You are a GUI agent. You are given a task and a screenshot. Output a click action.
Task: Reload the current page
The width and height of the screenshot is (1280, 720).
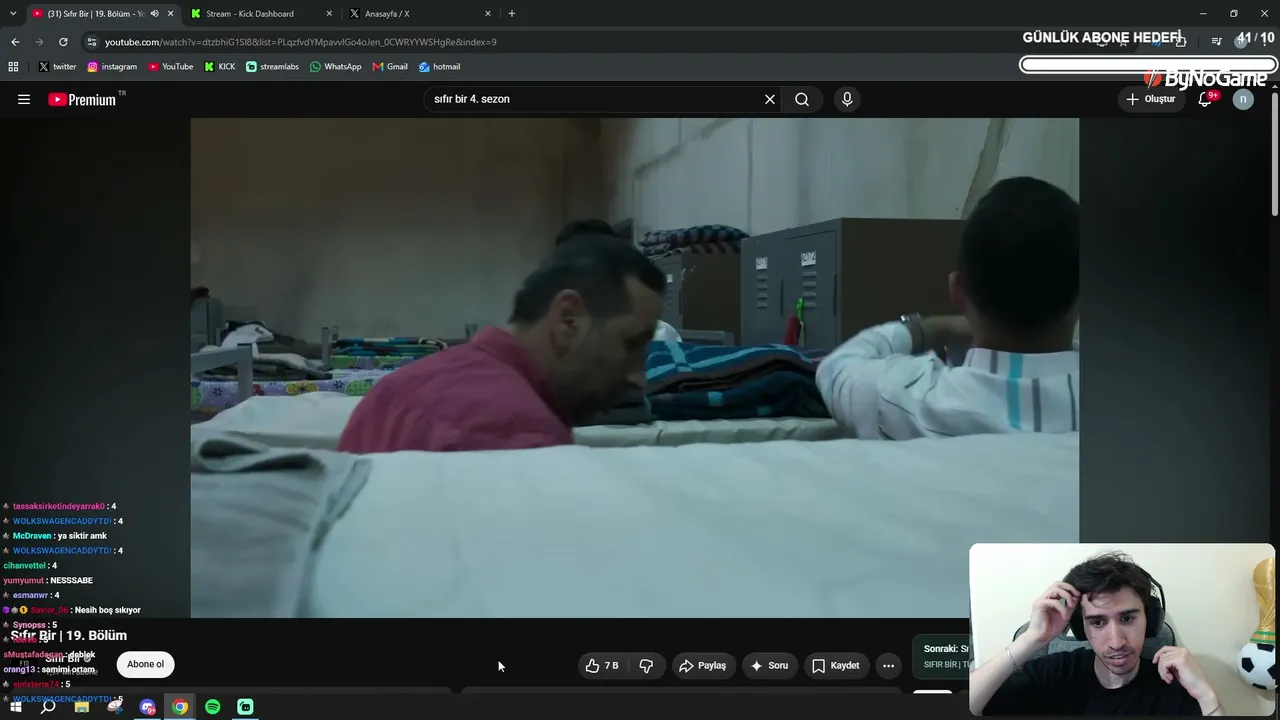point(63,42)
